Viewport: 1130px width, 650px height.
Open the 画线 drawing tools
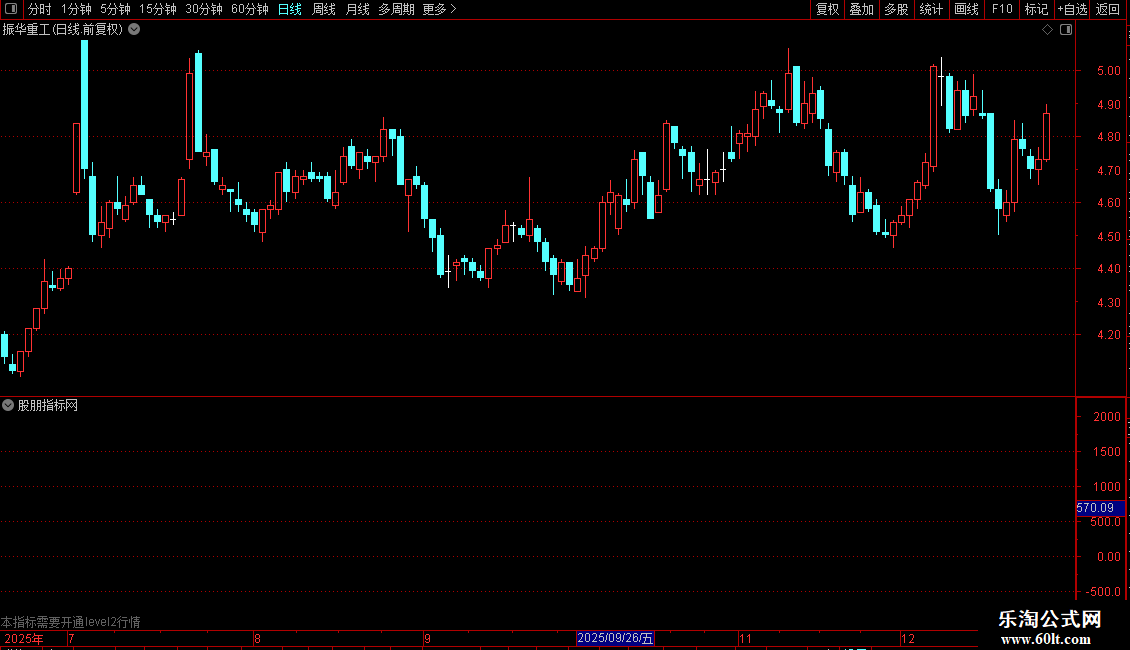pyautogui.click(x=966, y=9)
